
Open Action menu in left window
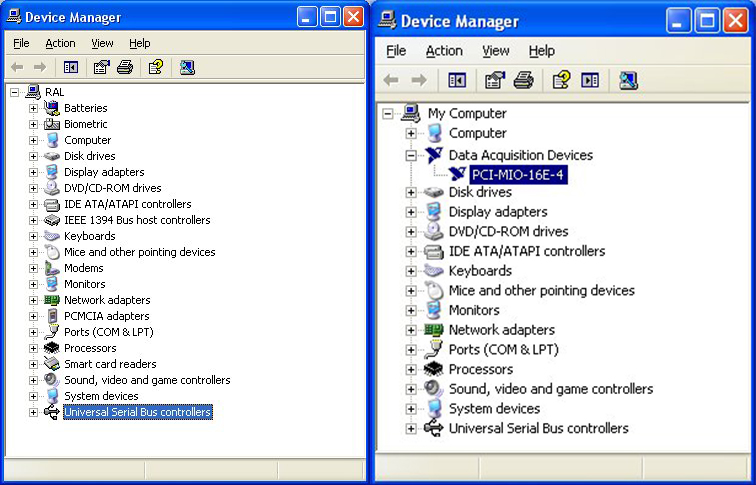pos(60,43)
